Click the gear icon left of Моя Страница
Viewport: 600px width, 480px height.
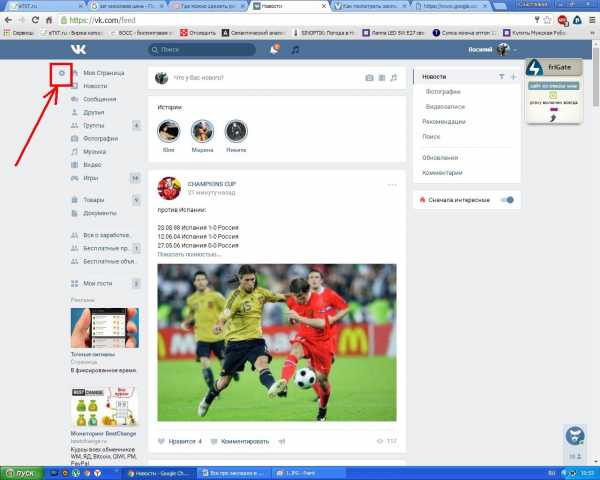[x=62, y=73]
